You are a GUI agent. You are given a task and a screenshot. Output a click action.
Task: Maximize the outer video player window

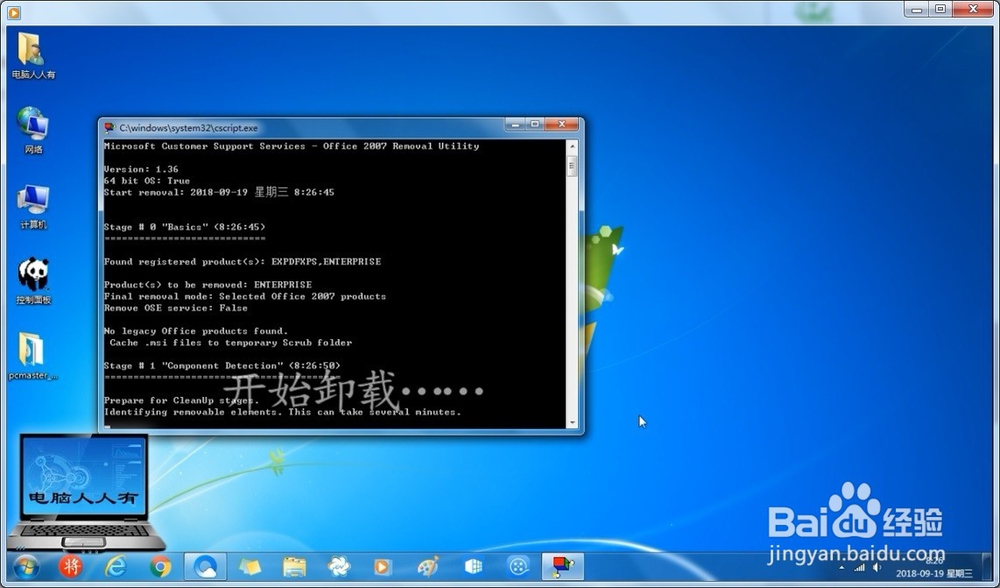click(941, 9)
